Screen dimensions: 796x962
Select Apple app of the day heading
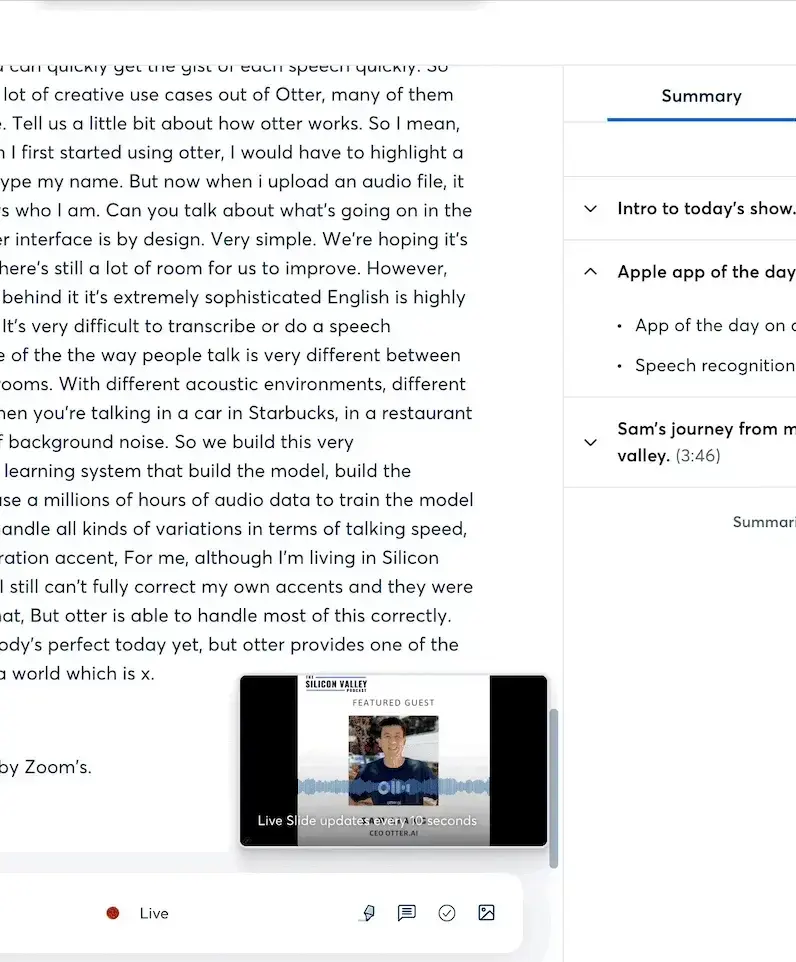pos(706,272)
